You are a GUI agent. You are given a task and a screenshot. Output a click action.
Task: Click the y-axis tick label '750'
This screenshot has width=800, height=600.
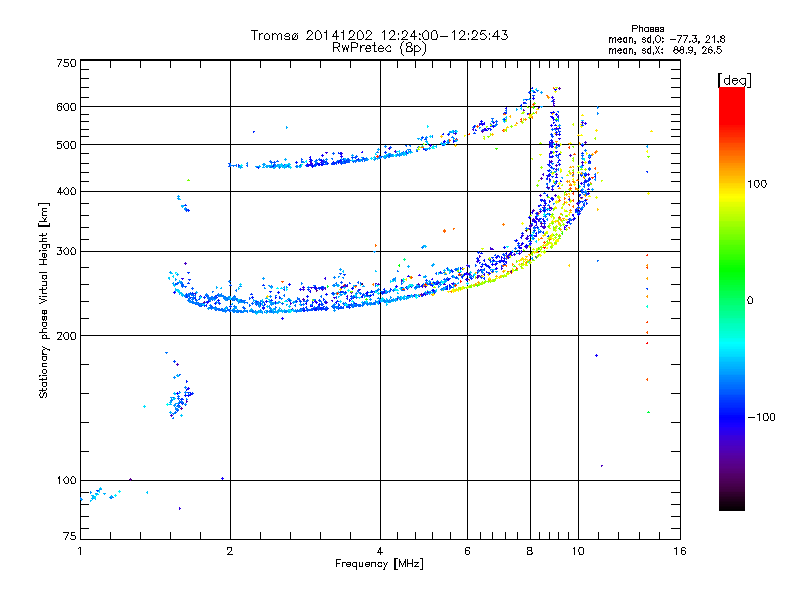tap(66, 63)
